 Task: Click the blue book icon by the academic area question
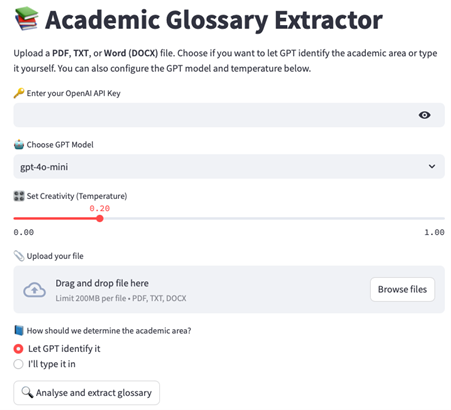[x=19, y=330]
